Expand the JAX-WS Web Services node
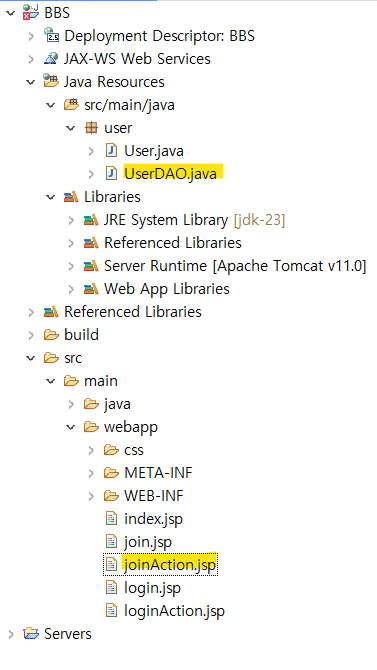 (31, 59)
